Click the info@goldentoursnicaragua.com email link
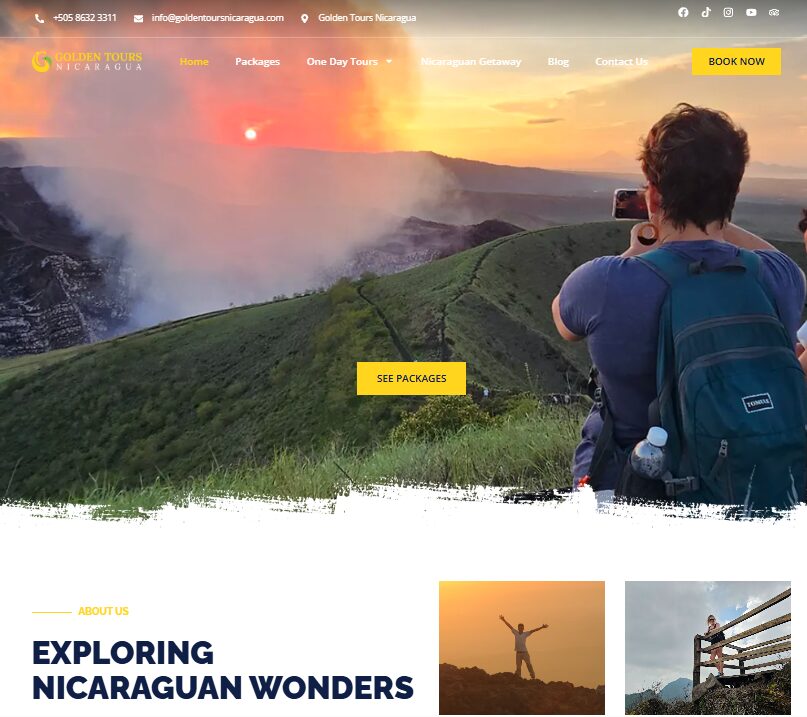The image size is (807, 717). coord(218,18)
